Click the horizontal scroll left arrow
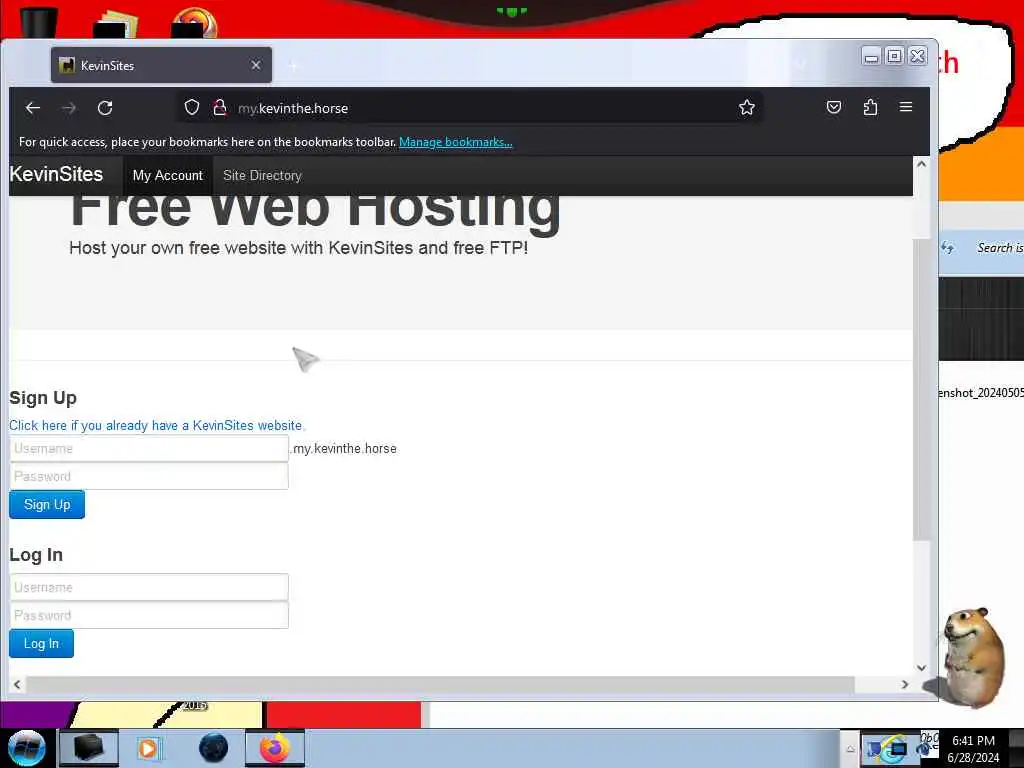This screenshot has width=1024, height=768. pyautogui.click(x=17, y=684)
